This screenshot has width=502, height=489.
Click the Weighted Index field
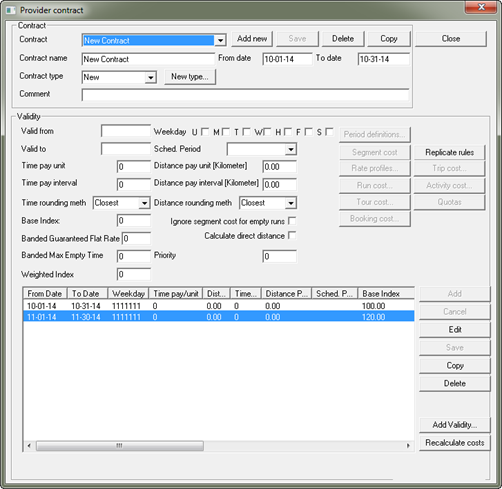[x=134, y=274]
